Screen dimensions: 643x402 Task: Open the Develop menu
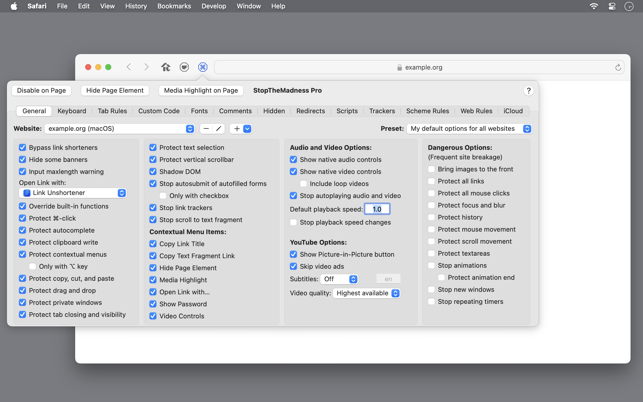(x=214, y=6)
